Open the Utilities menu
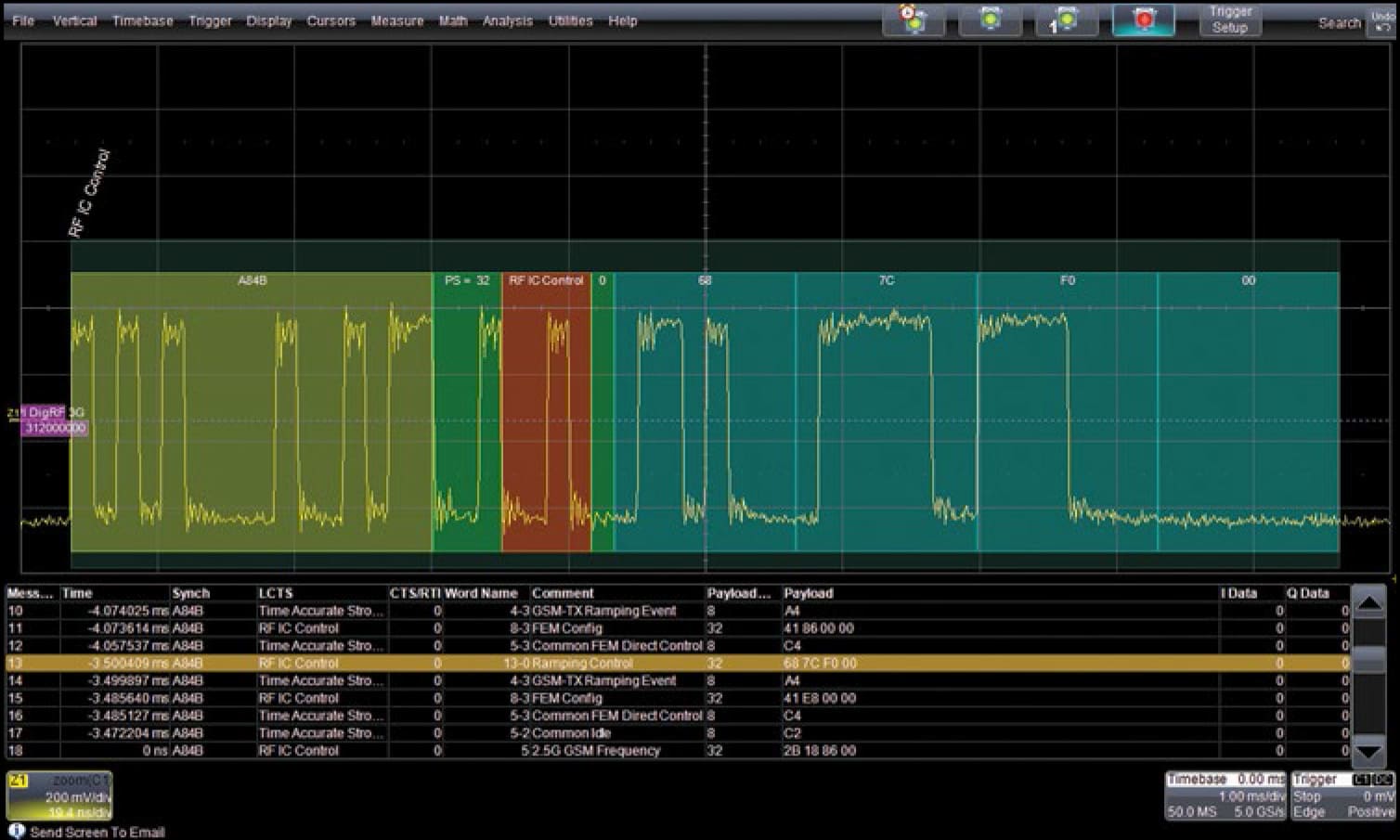This screenshot has width=1400, height=840. 569,20
